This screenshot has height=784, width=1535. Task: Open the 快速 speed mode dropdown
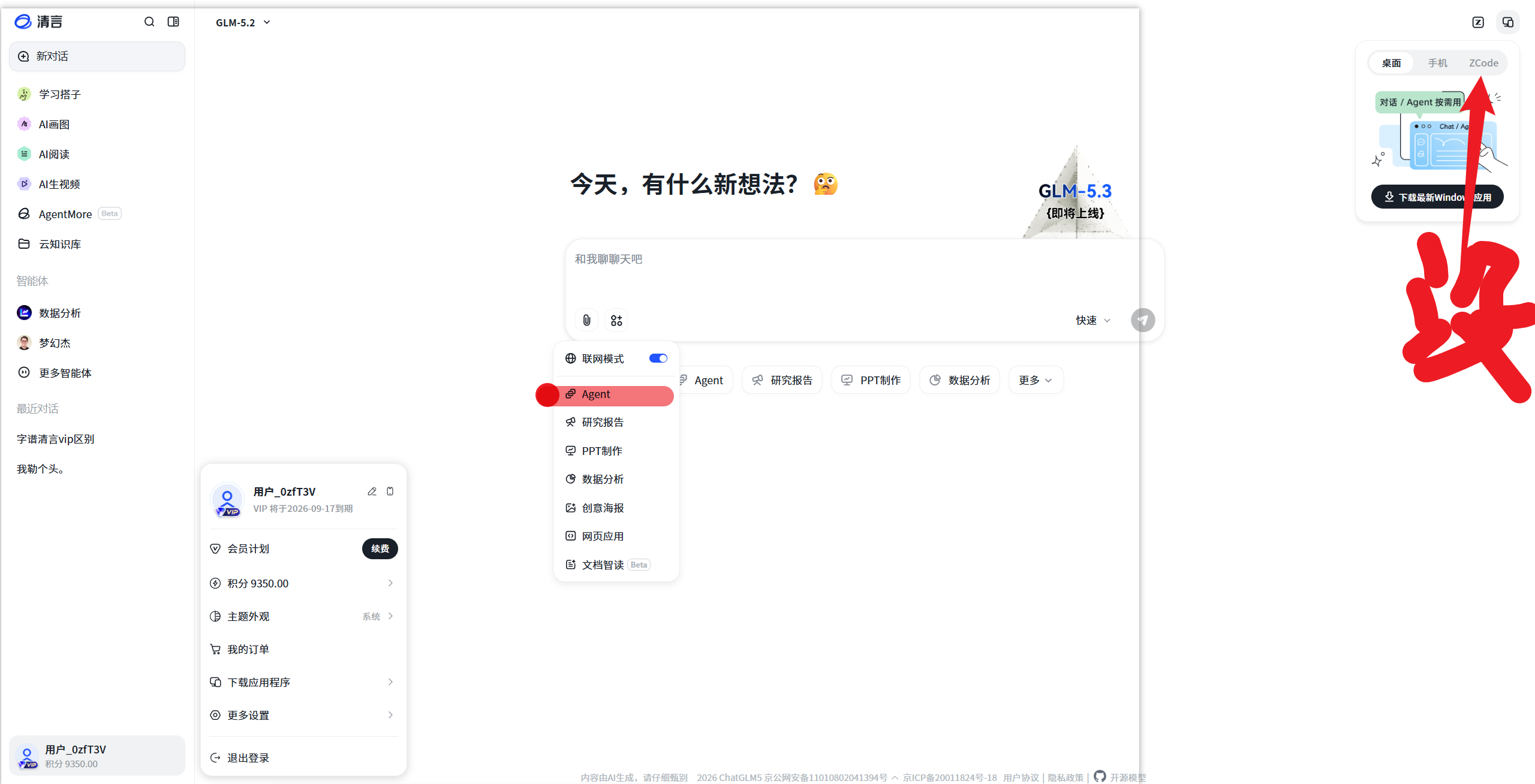1093,321
